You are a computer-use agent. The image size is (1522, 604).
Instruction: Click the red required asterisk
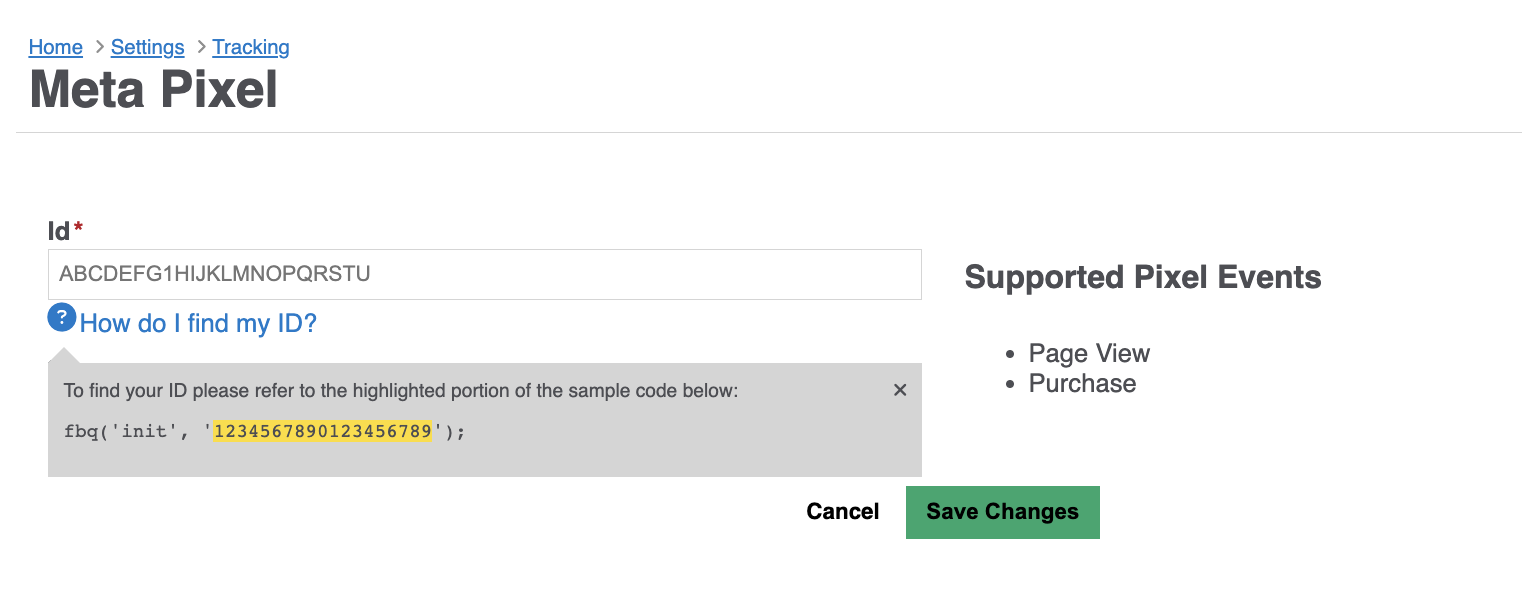click(78, 229)
